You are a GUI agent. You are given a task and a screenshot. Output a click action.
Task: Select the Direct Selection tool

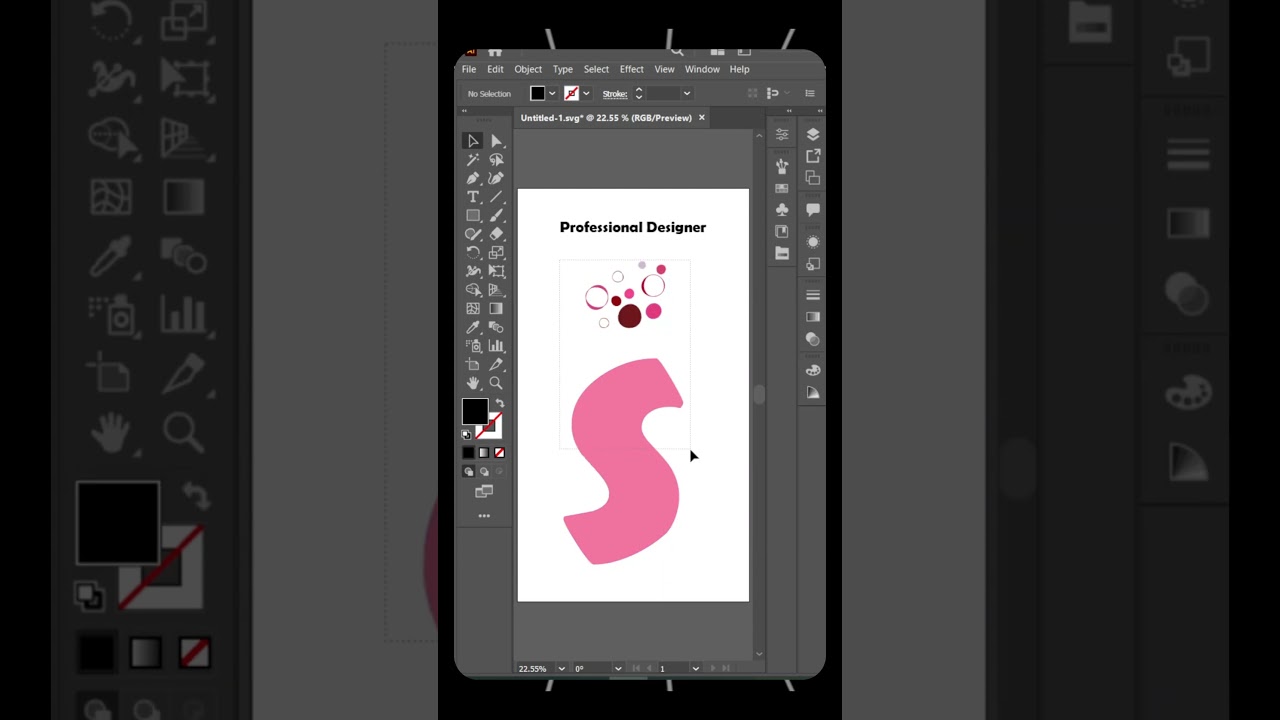click(496, 141)
